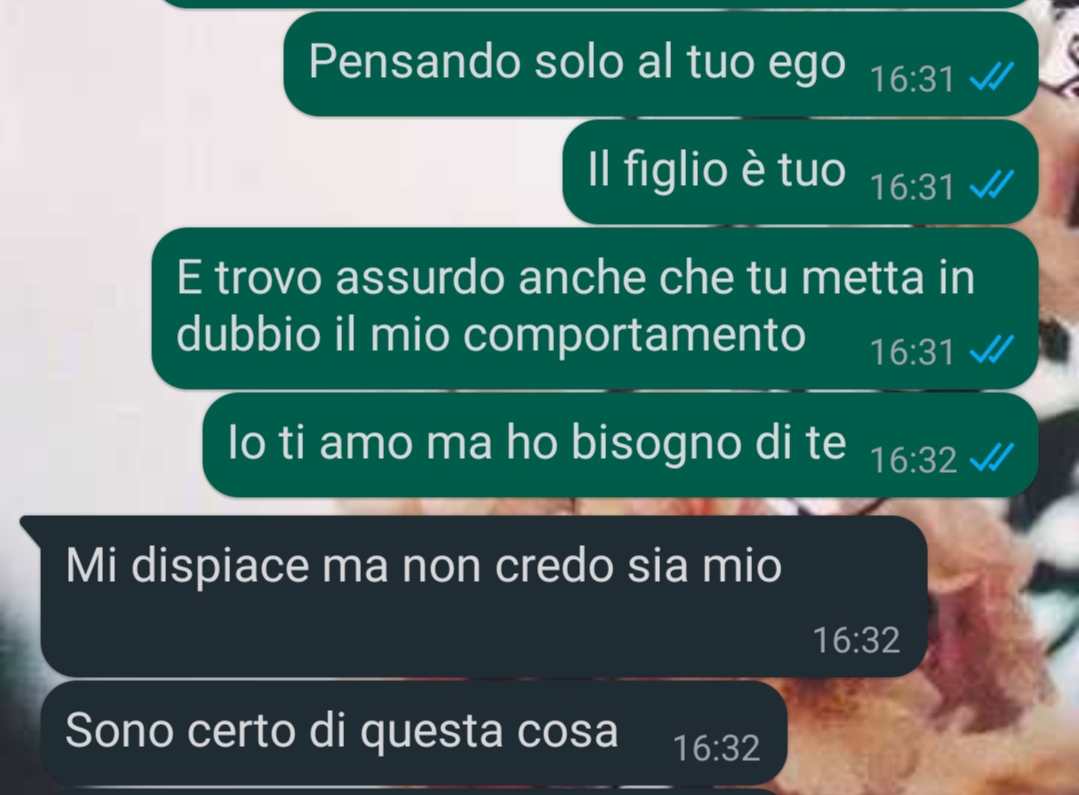Click the 16:31 timestamp on 'Pensando solo al tuo ego'
1079x795 pixels.
(x=912, y=79)
